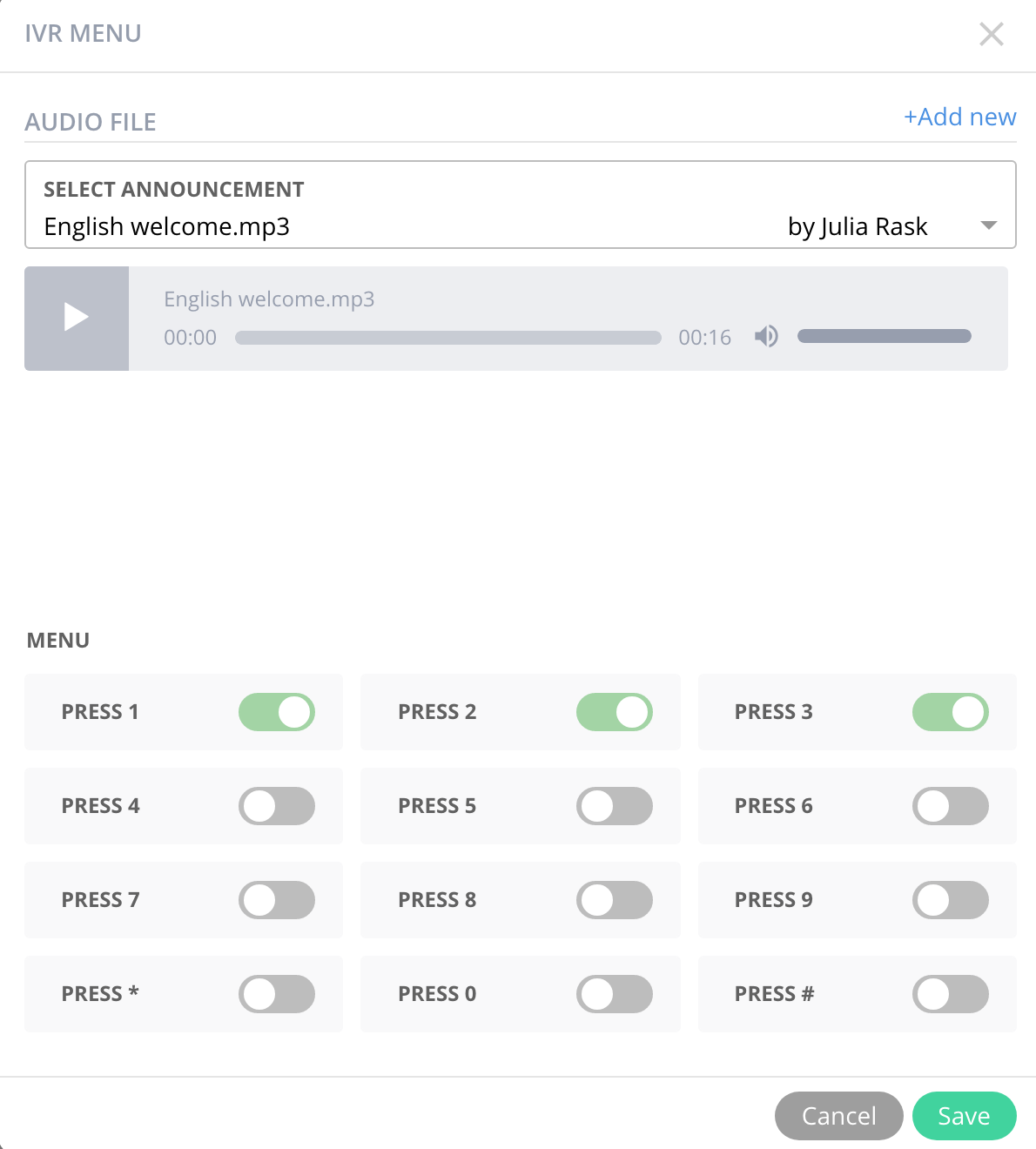The width and height of the screenshot is (1036, 1149).
Task: Cancel the IVR menu changes
Action: point(838,1116)
